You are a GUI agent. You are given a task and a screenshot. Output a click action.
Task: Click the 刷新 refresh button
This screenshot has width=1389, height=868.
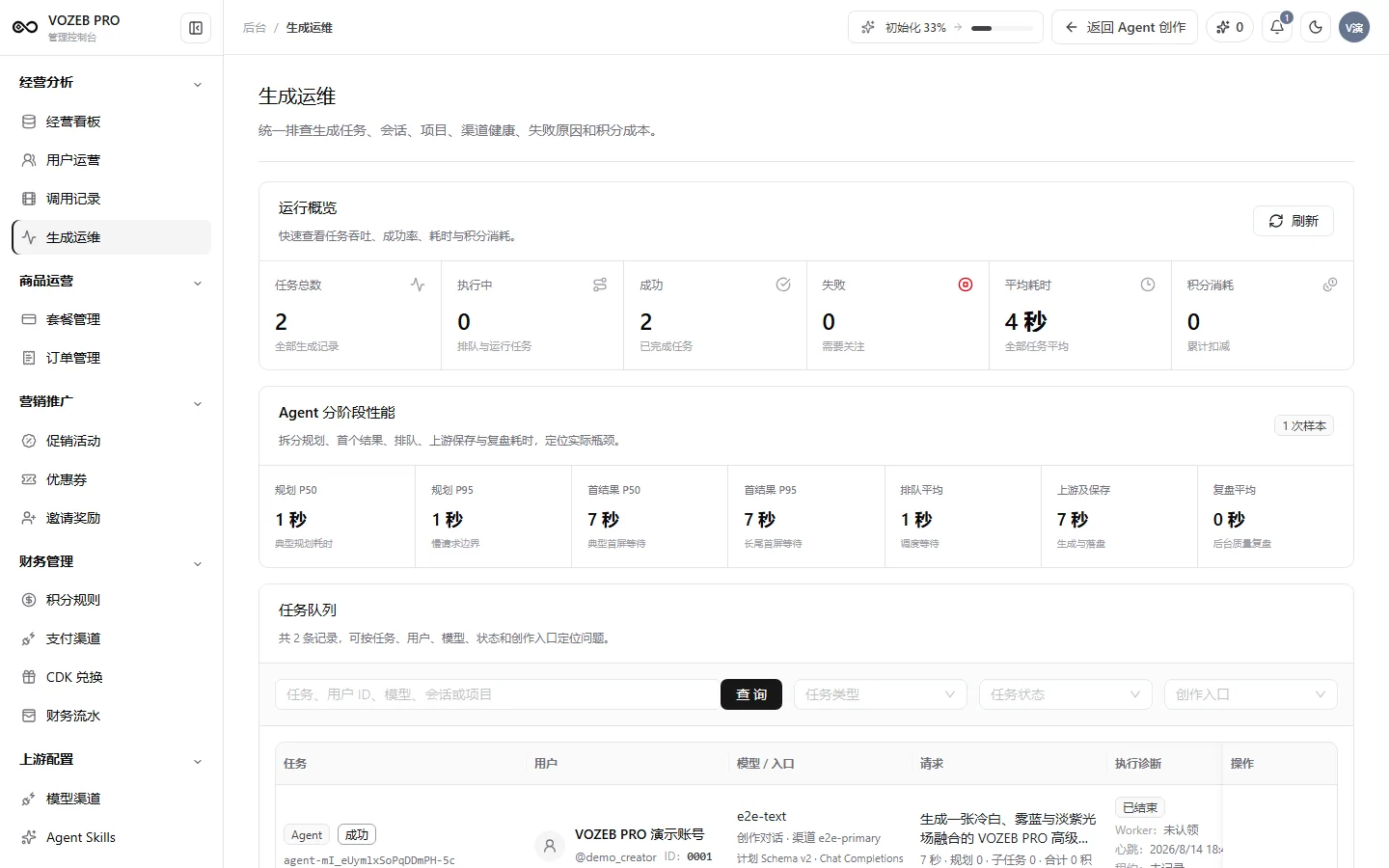point(1294,221)
